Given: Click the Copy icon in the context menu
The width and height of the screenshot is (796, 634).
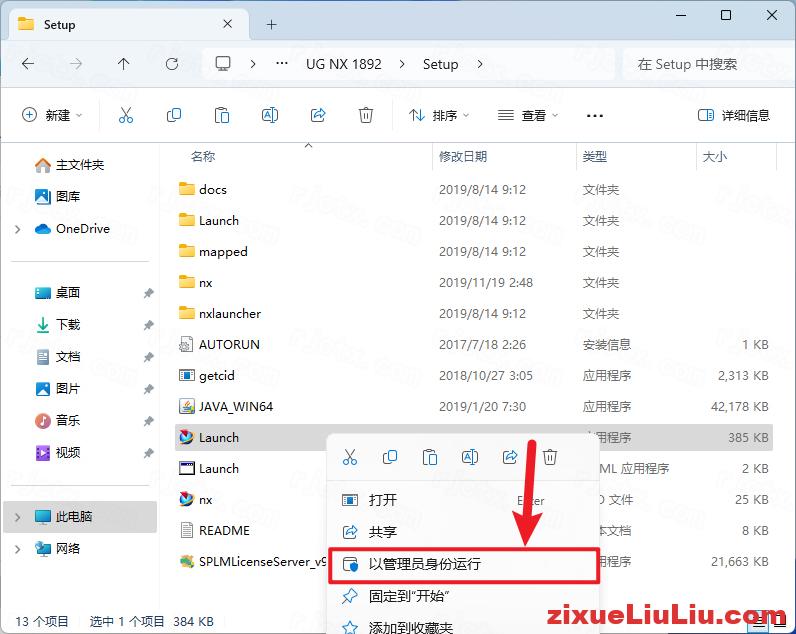Looking at the screenshot, I should (389, 457).
